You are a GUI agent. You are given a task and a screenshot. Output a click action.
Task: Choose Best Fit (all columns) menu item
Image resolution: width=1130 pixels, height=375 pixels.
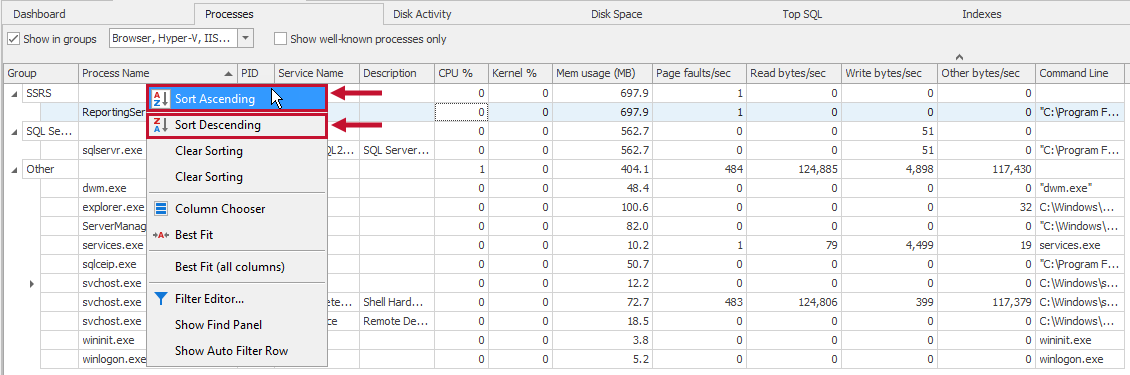click(237, 267)
